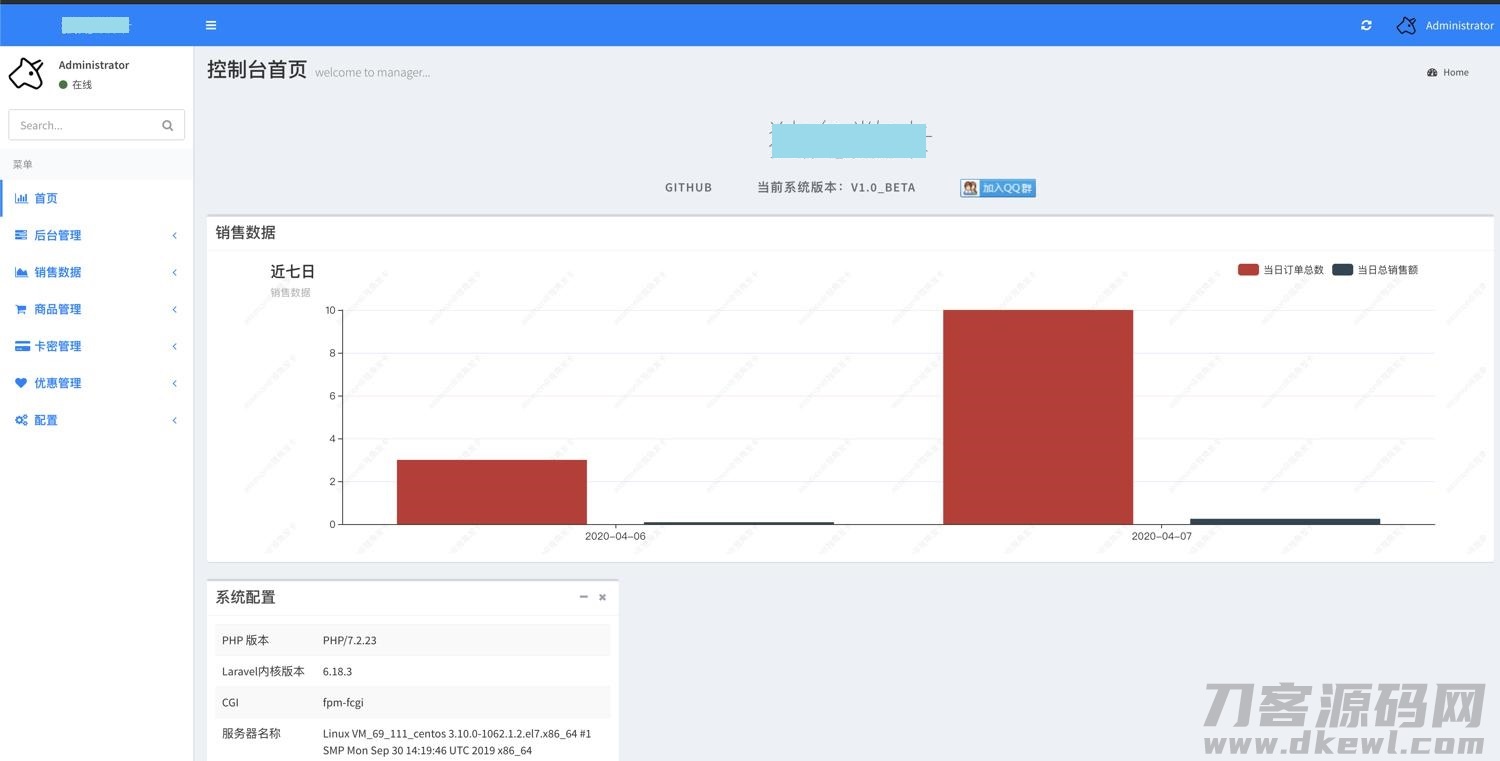1500x761 pixels.
Task: Toggle 当日总销售额 legend series
Action: [1375, 270]
